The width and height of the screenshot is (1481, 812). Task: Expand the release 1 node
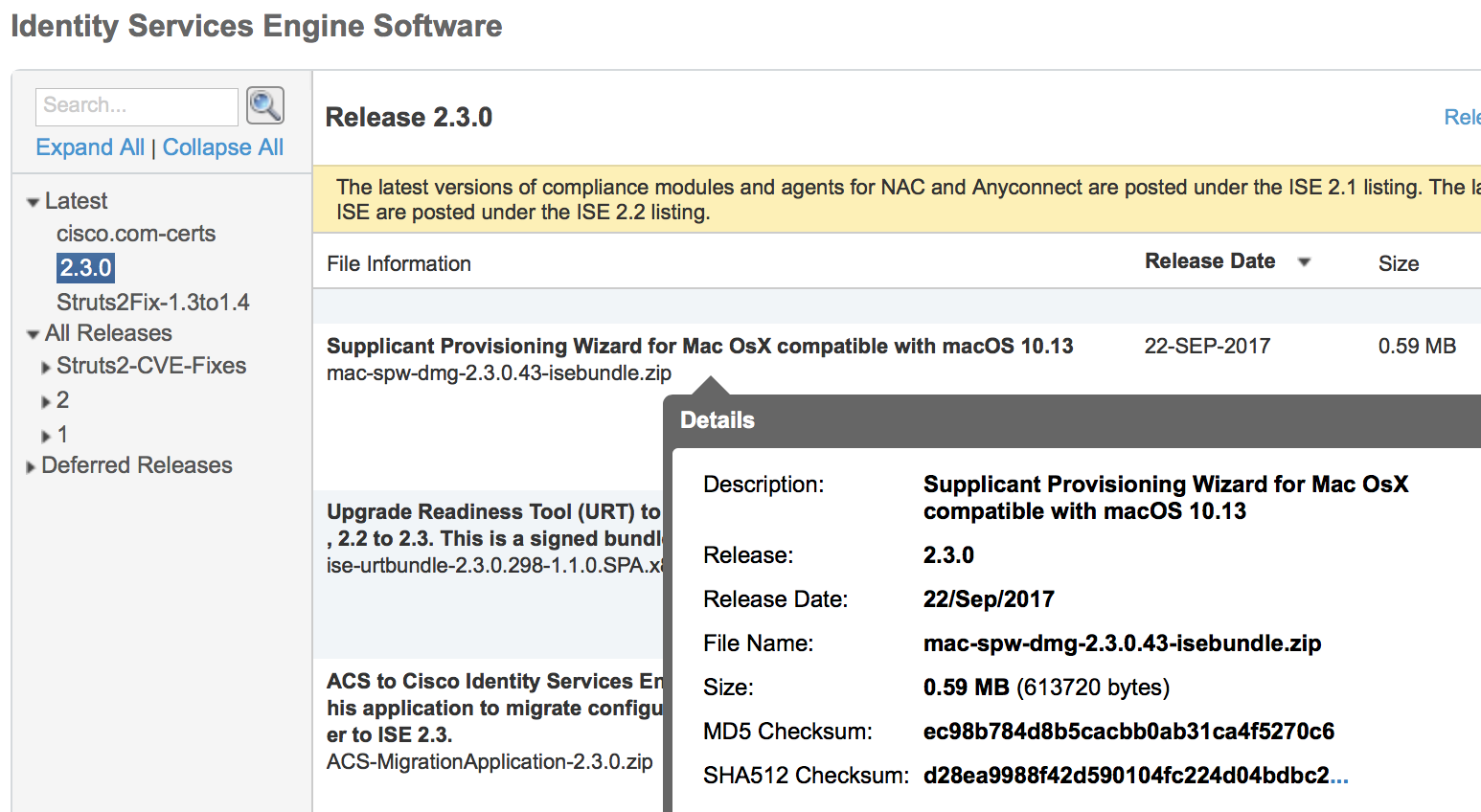click(x=45, y=437)
